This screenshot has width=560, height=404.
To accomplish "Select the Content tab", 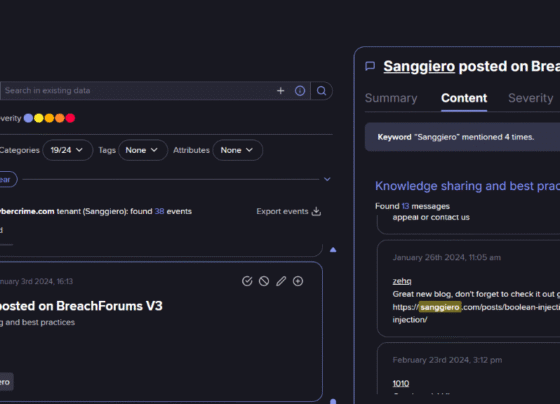I will (464, 98).
